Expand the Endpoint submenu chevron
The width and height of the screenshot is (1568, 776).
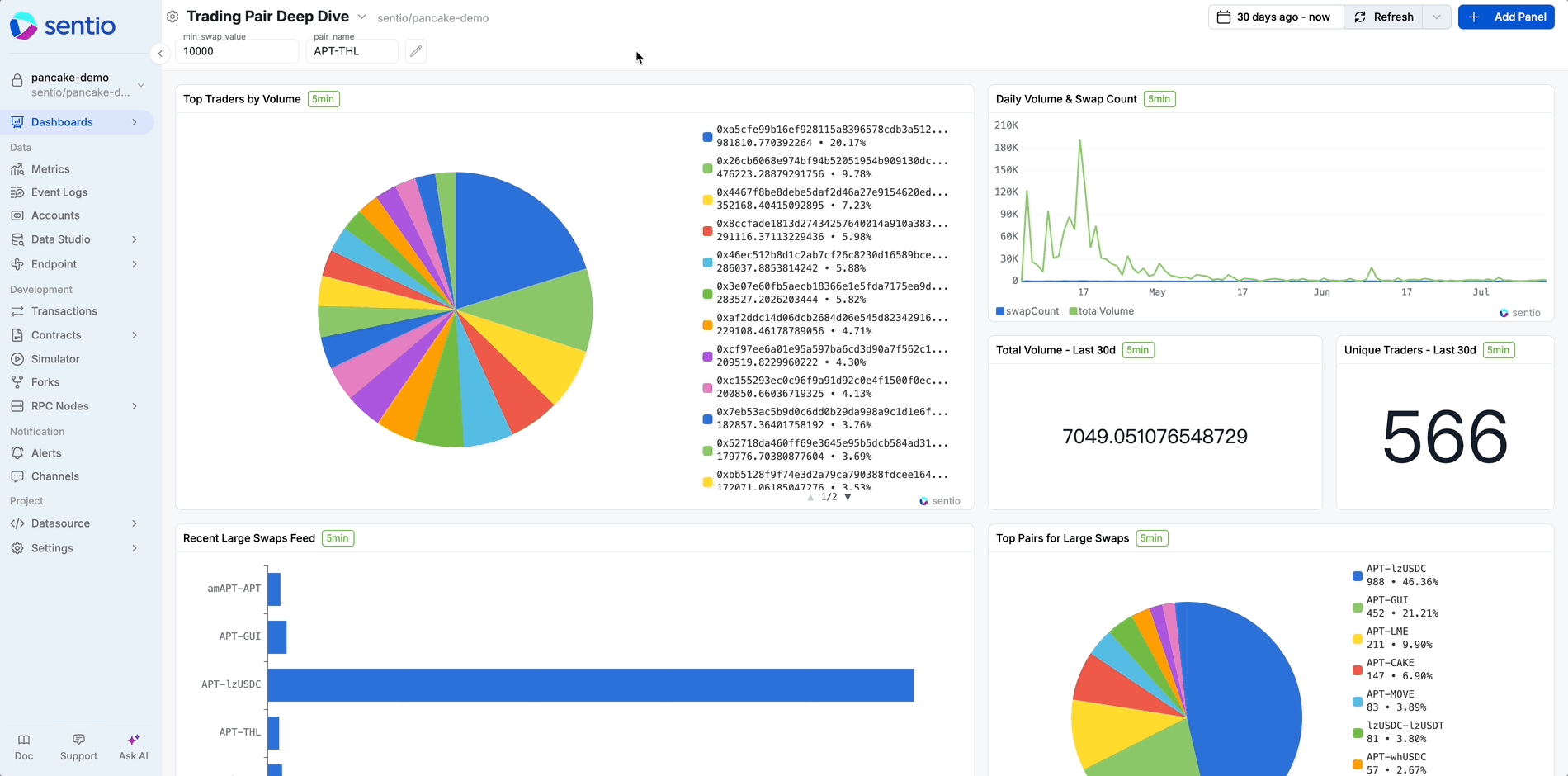135,264
